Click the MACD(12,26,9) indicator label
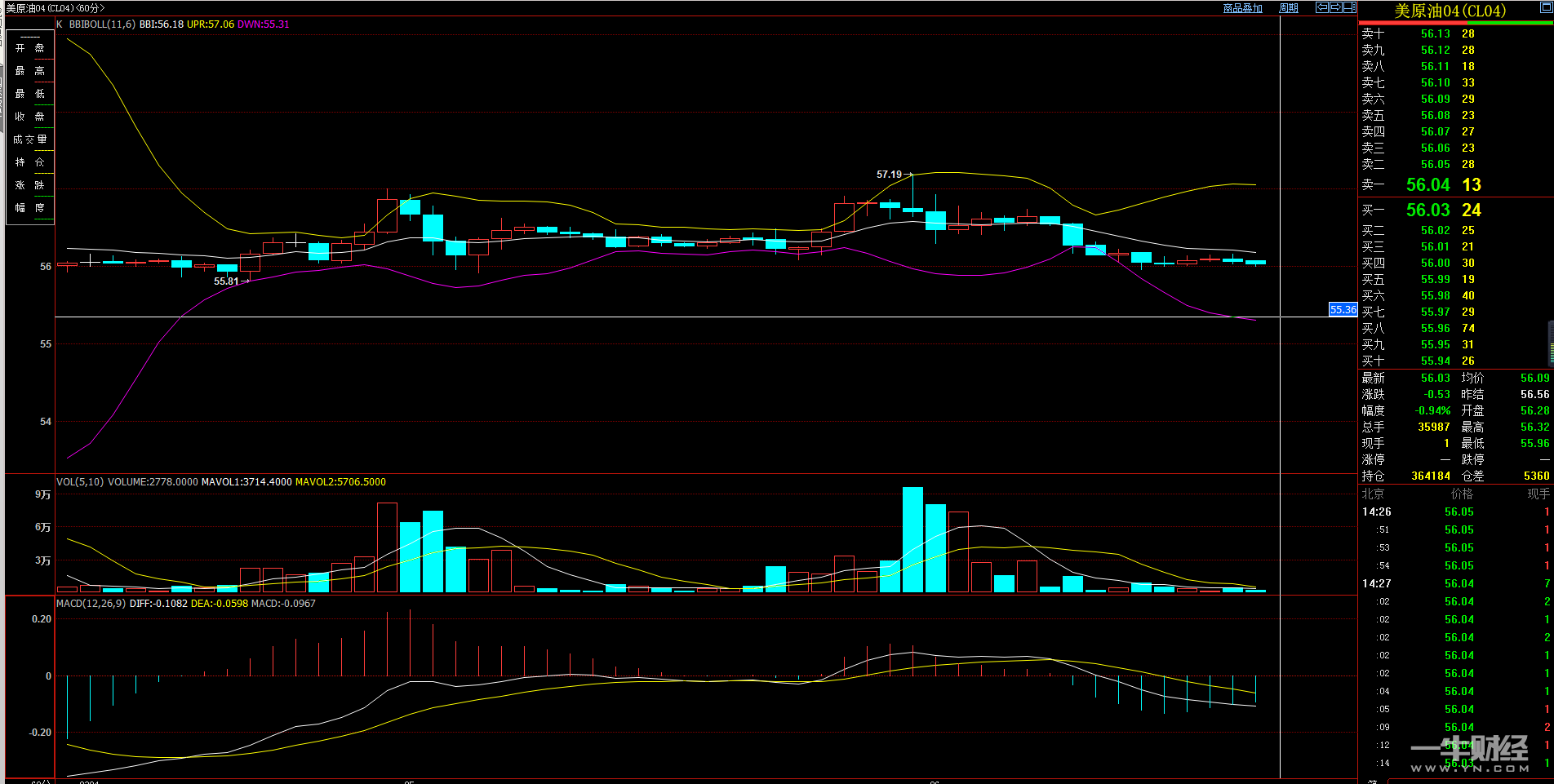 (x=91, y=604)
